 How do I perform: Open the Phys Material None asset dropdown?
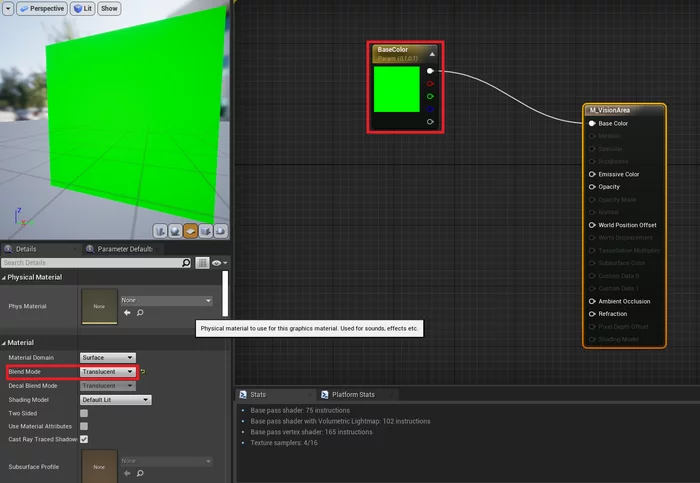pyautogui.click(x=166, y=300)
